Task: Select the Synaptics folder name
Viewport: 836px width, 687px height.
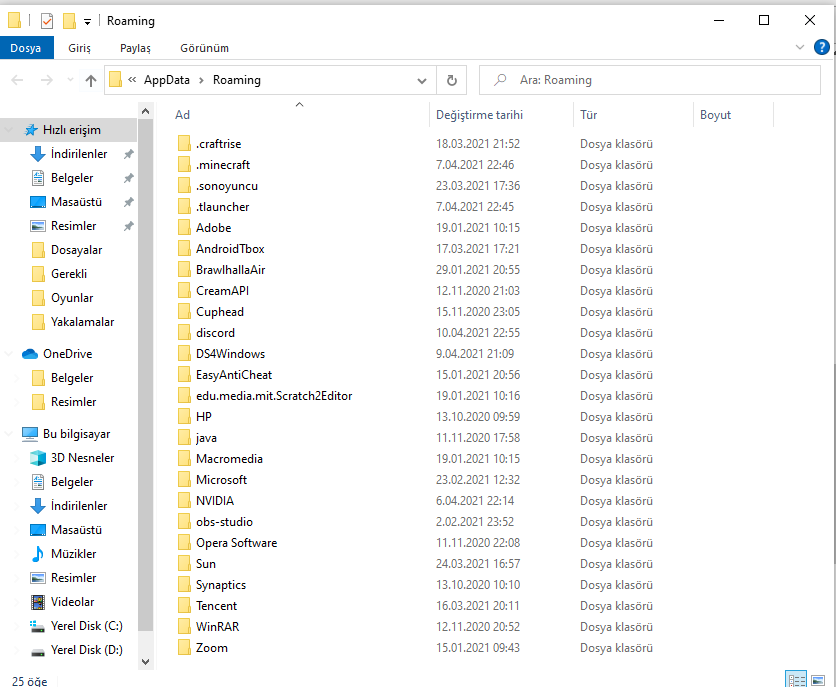Action: (221, 585)
